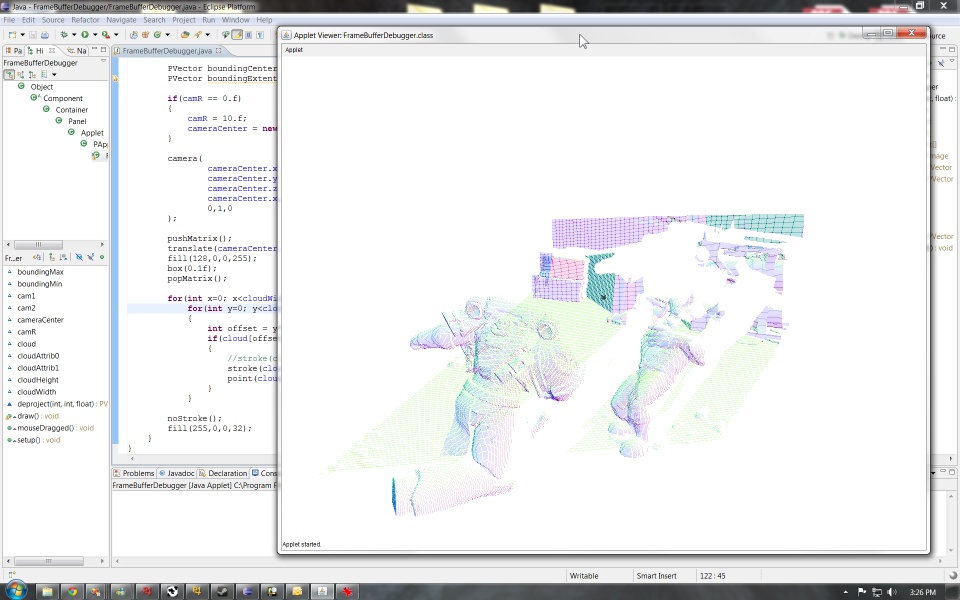Viewport: 960px width, 600px height.
Task: Switch to the Javadoc tab
Action: click(x=176, y=473)
